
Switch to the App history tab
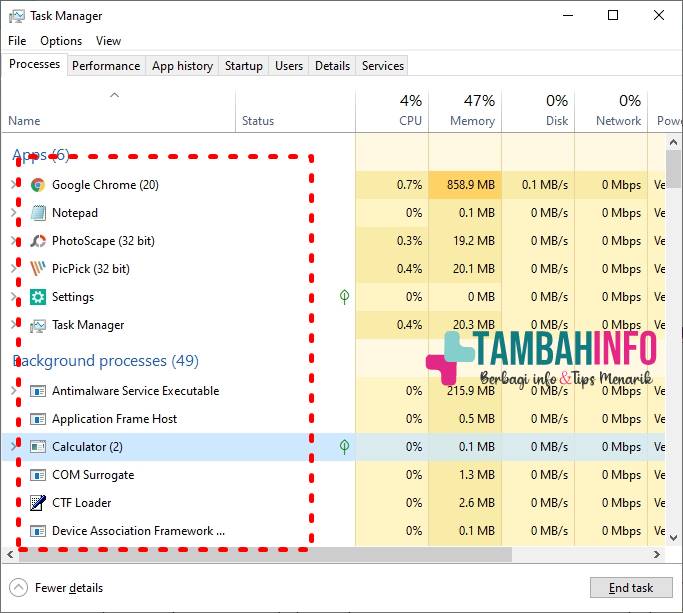pyautogui.click(x=182, y=66)
